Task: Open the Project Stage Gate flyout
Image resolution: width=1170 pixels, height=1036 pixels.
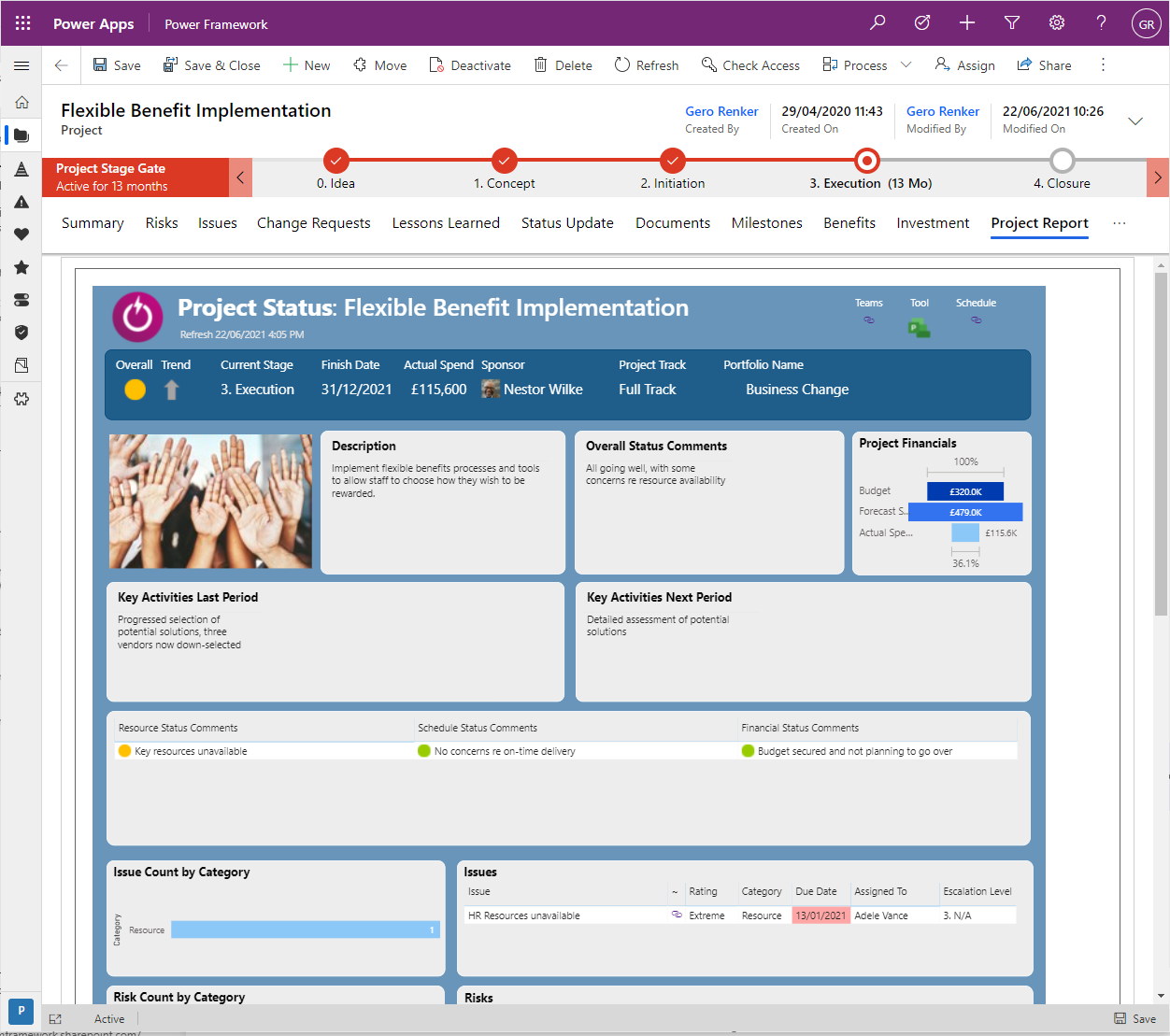Action: (136, 177)
